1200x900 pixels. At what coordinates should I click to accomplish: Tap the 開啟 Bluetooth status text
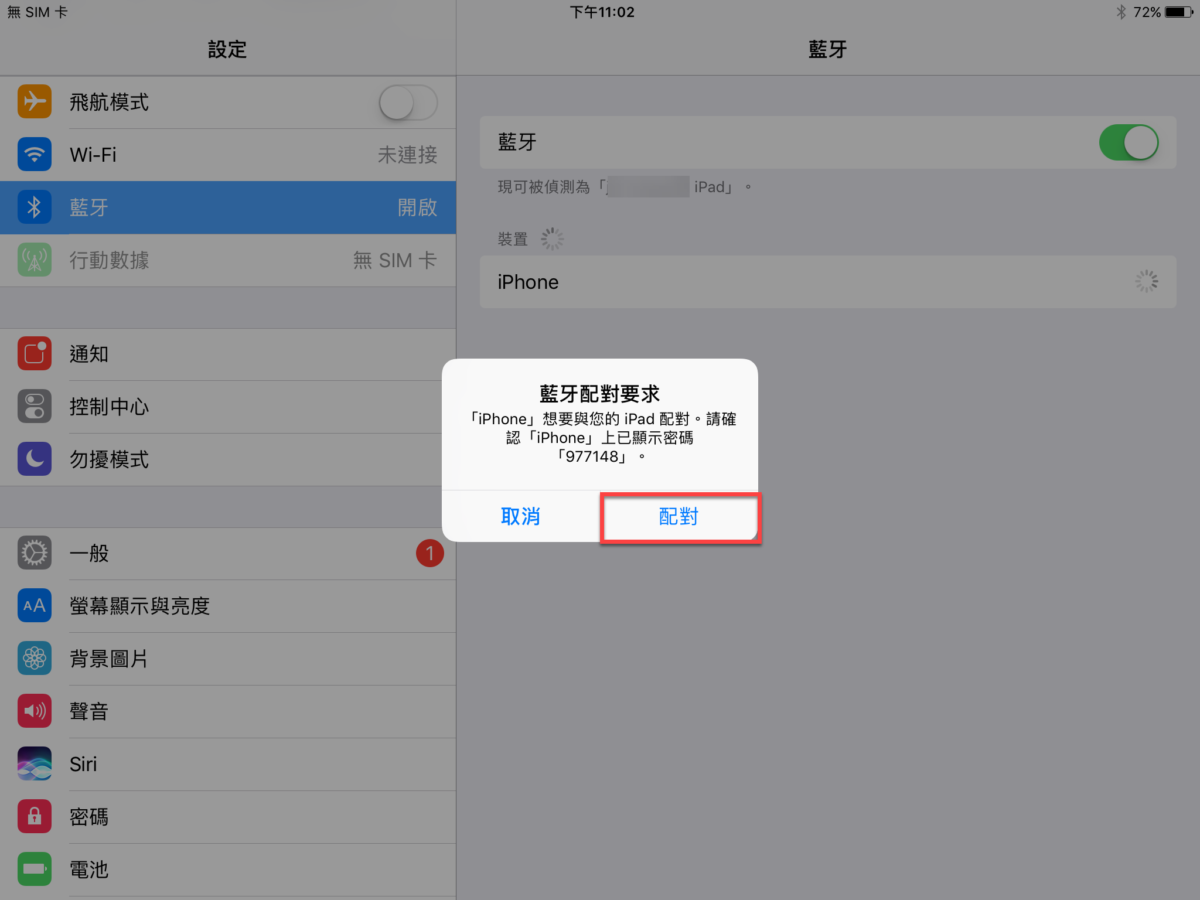(x=417, y=207)
